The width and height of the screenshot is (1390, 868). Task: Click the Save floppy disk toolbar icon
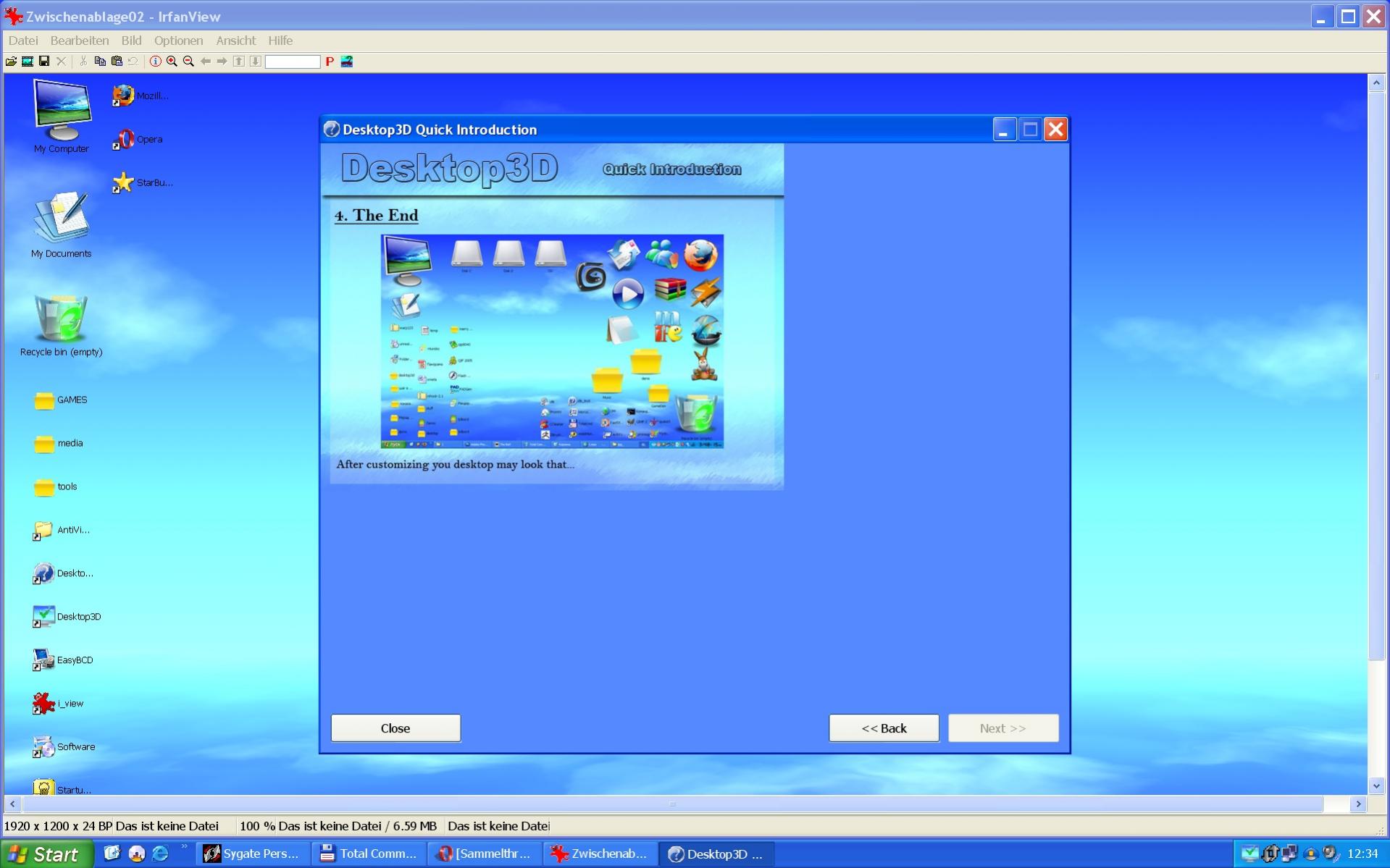point(44,62)
